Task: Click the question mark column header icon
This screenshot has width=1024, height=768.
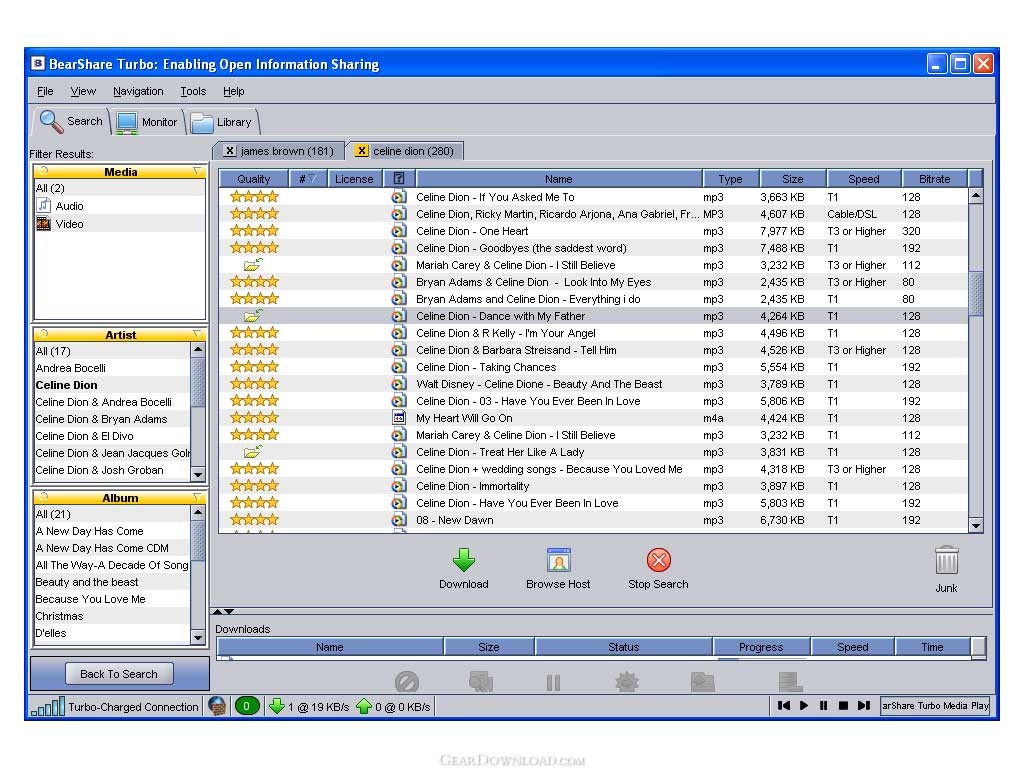Action: (x=399, y=178)
